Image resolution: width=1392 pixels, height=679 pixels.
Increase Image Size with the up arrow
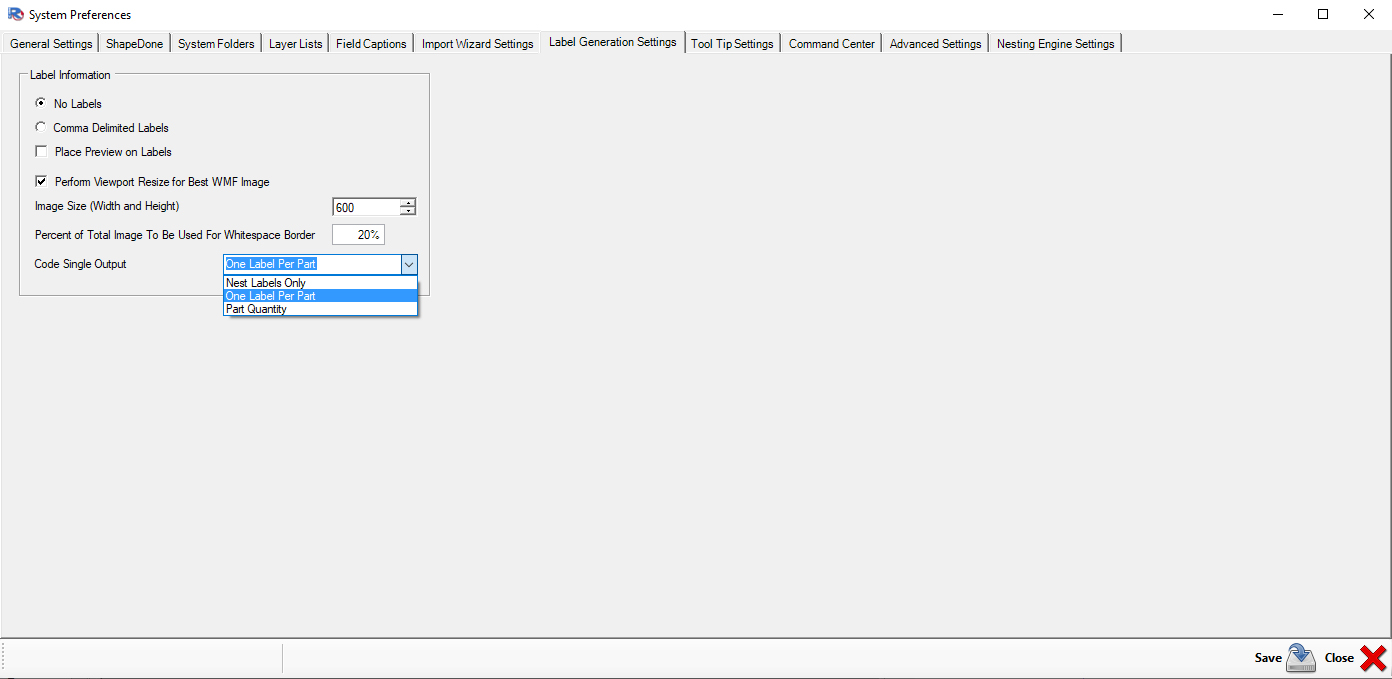click(407, 203)
